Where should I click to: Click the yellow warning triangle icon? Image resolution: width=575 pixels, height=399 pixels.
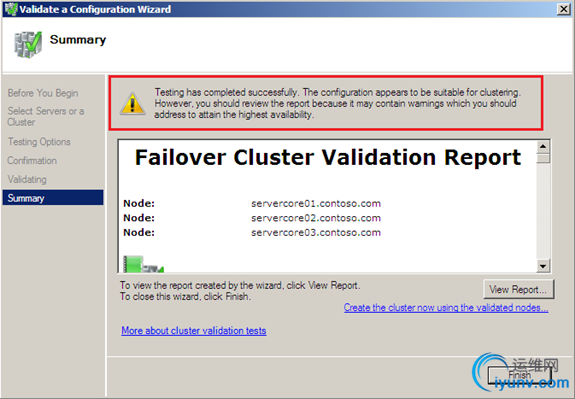tap(132, 103)
